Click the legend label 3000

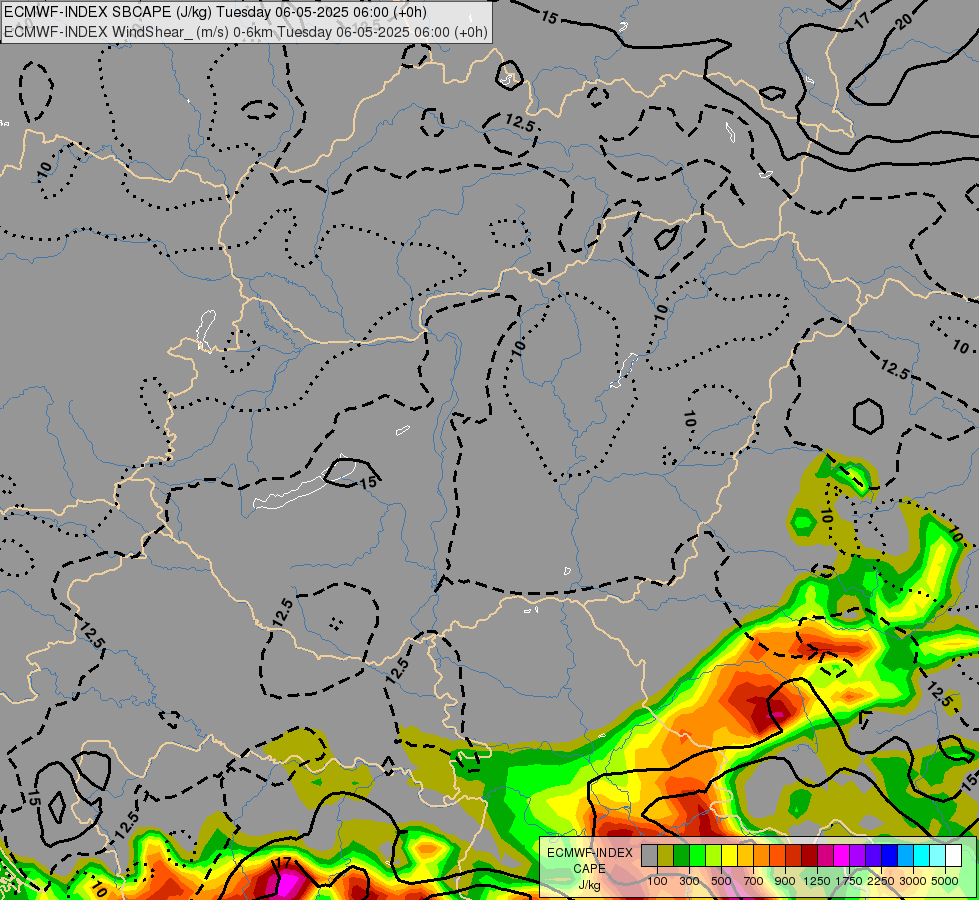click(913, 881)
